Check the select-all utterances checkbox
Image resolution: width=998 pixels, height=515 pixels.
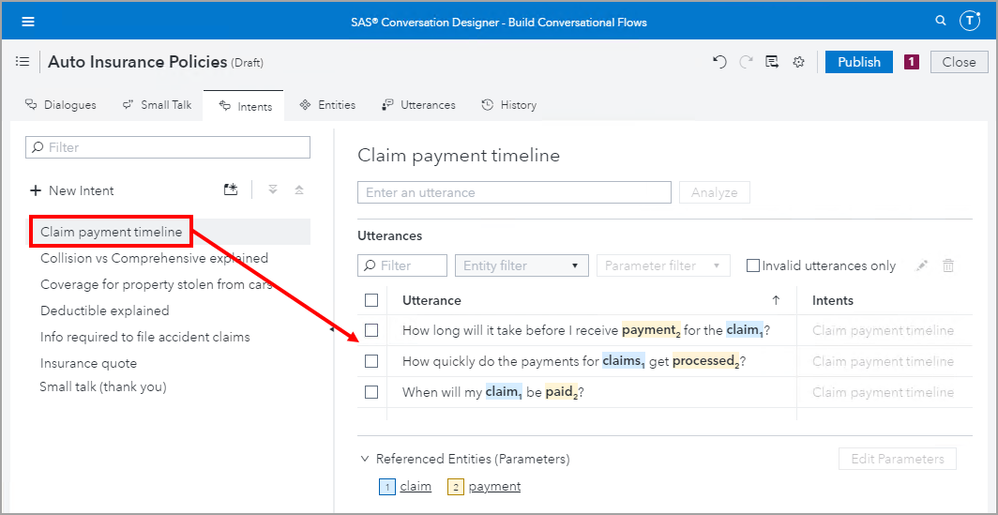(x=372, y=300)
